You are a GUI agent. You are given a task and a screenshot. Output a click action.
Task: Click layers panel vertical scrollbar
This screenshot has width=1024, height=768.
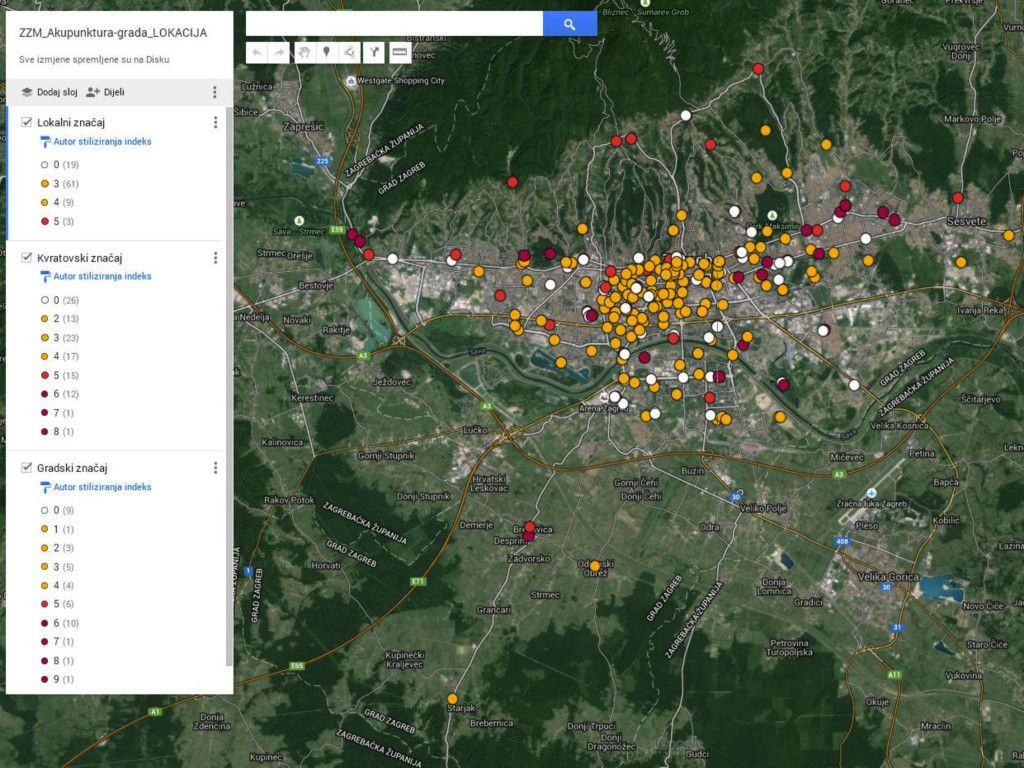229,385
